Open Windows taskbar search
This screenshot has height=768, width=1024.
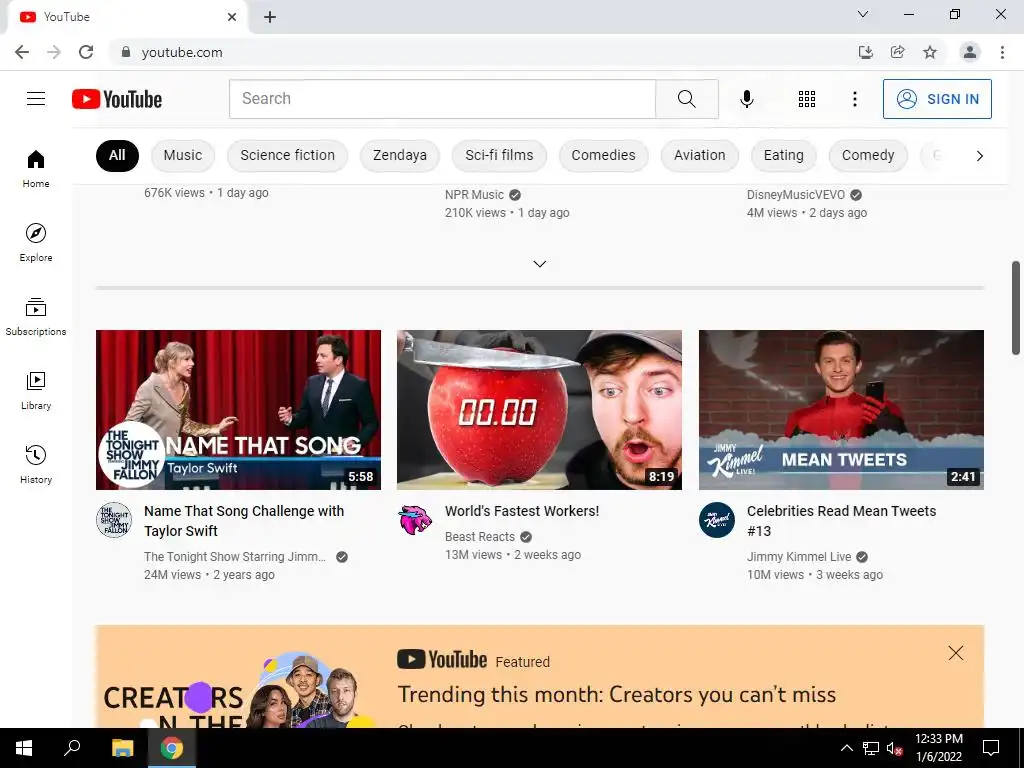pos(72,748)
